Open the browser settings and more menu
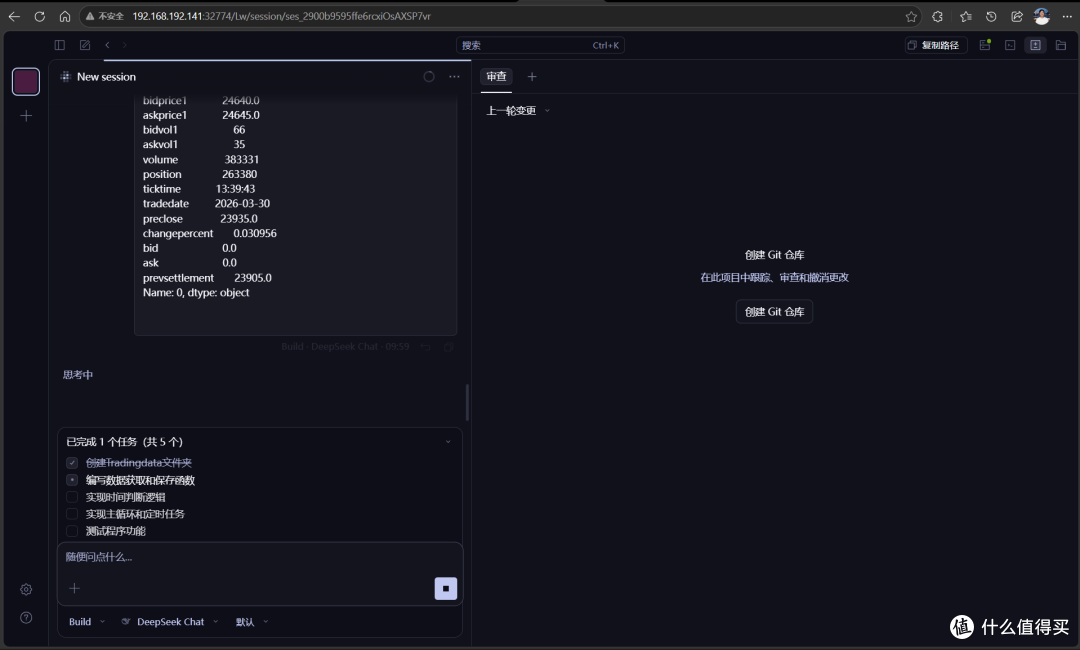Image resolution: width=1080 pixels, height=650 pixels. coord(1067,17)
